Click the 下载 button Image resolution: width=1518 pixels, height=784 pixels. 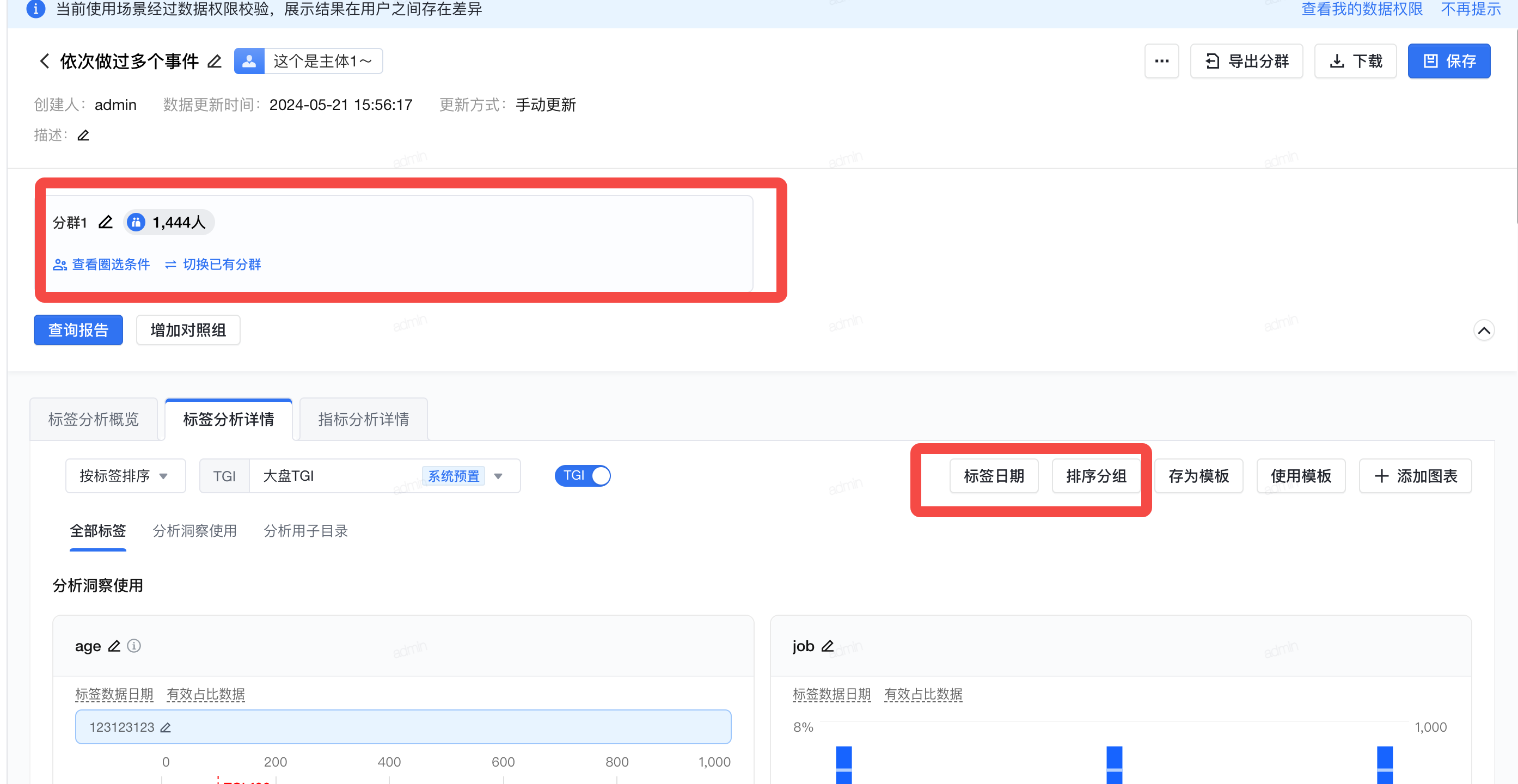(1355, 62)
